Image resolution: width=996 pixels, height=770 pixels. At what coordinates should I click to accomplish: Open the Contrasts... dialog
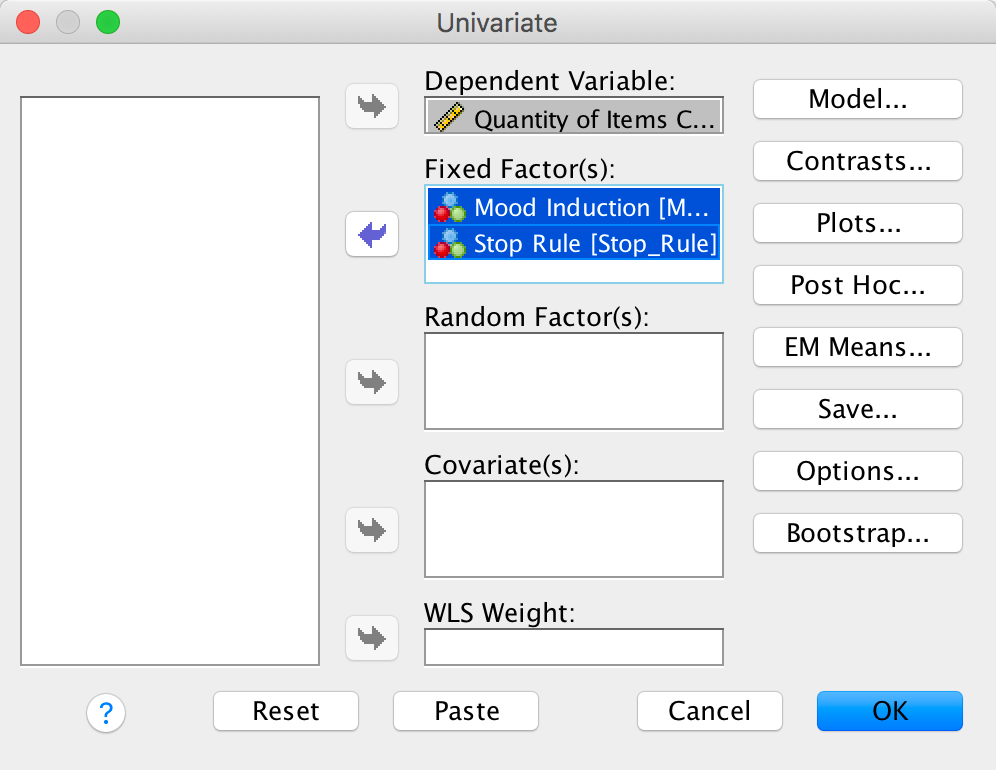(857, 161)
